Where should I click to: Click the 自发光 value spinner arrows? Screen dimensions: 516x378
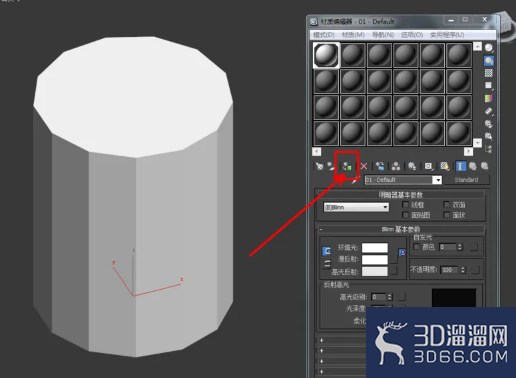[x=460, y=247]
